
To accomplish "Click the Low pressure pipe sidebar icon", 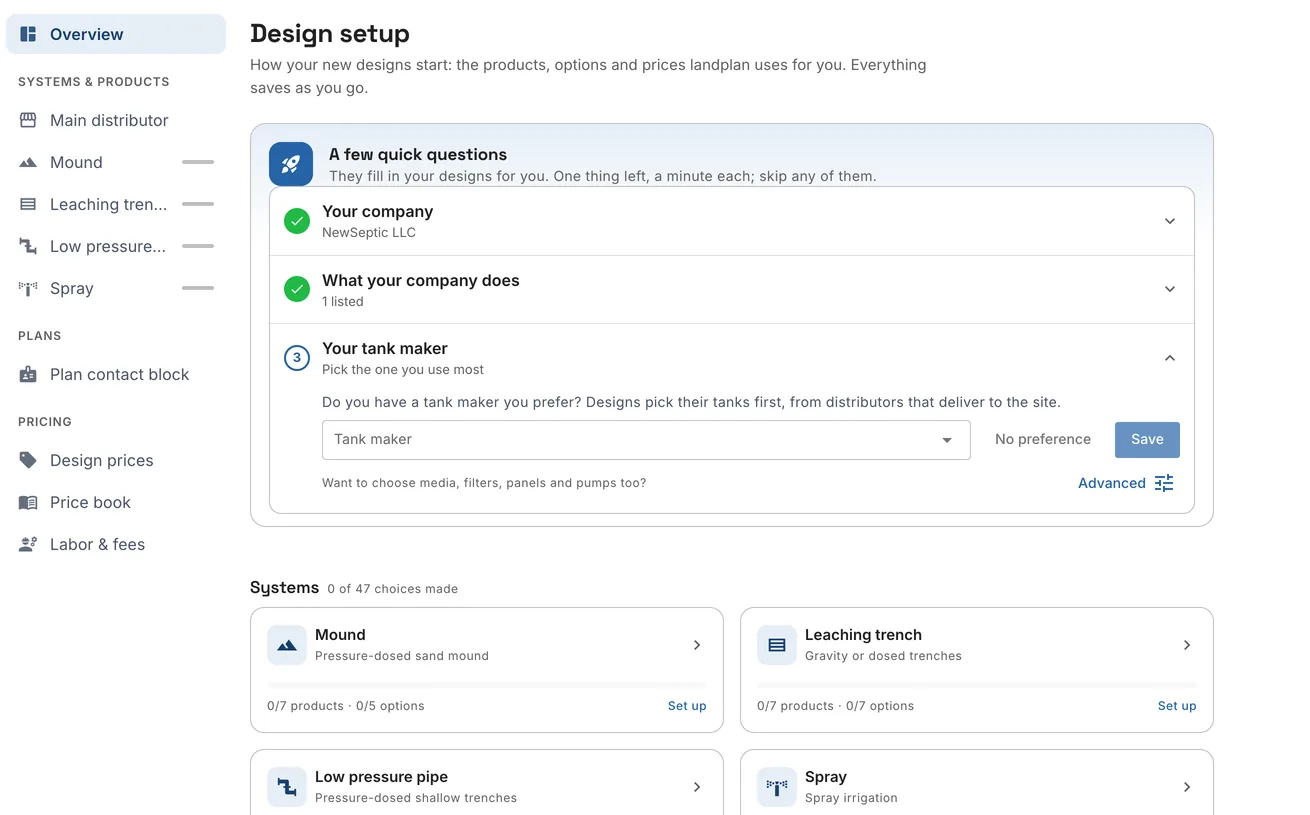I will 28,246.
